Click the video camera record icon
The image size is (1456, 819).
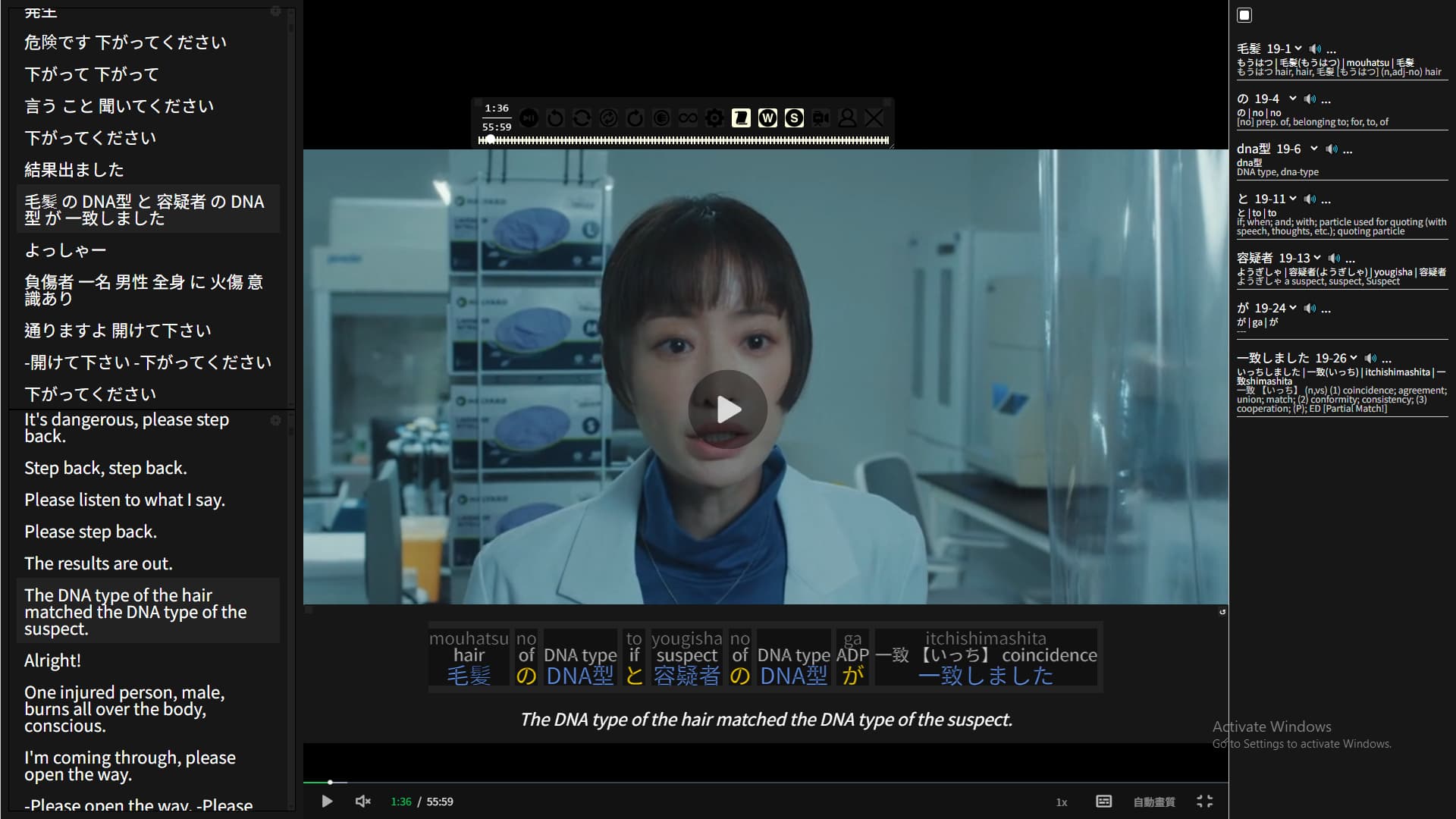click(821, 118)
